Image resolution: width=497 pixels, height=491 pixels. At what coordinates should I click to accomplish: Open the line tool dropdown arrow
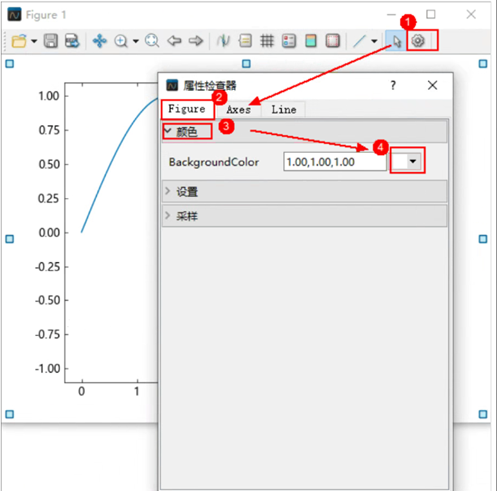click(374, 41)
